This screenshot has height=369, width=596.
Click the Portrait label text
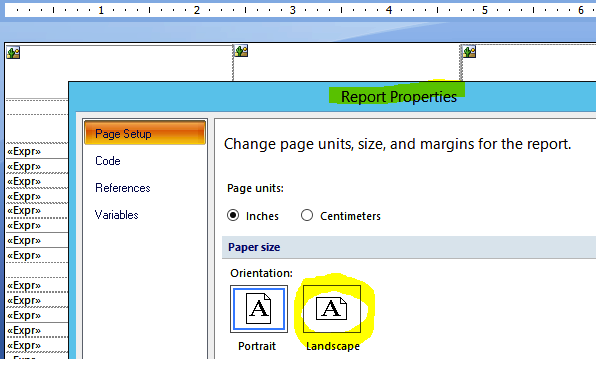[x=257, y=346]
